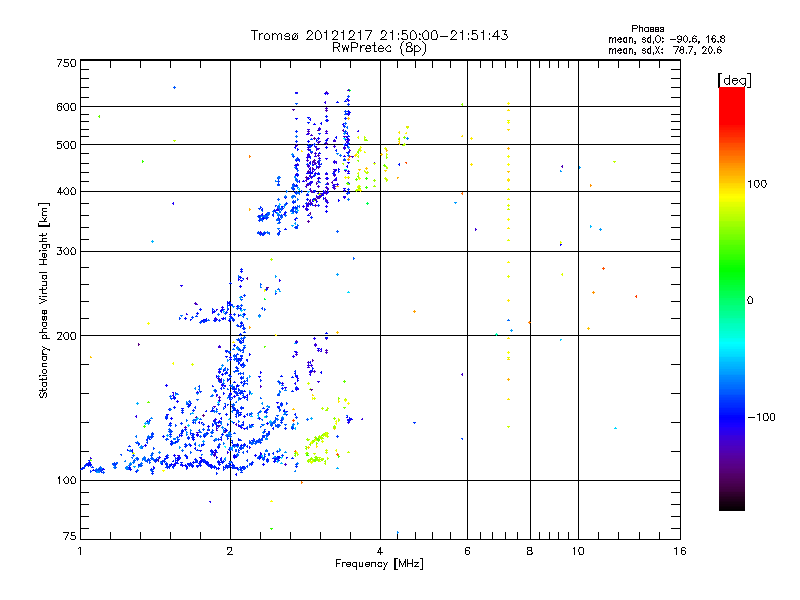Image resolution: width=800 pixels, height=600 pixels.
Task: Select the 'mean, sd,O: -90.6, 16.8' line
Action: click(666, 39)
